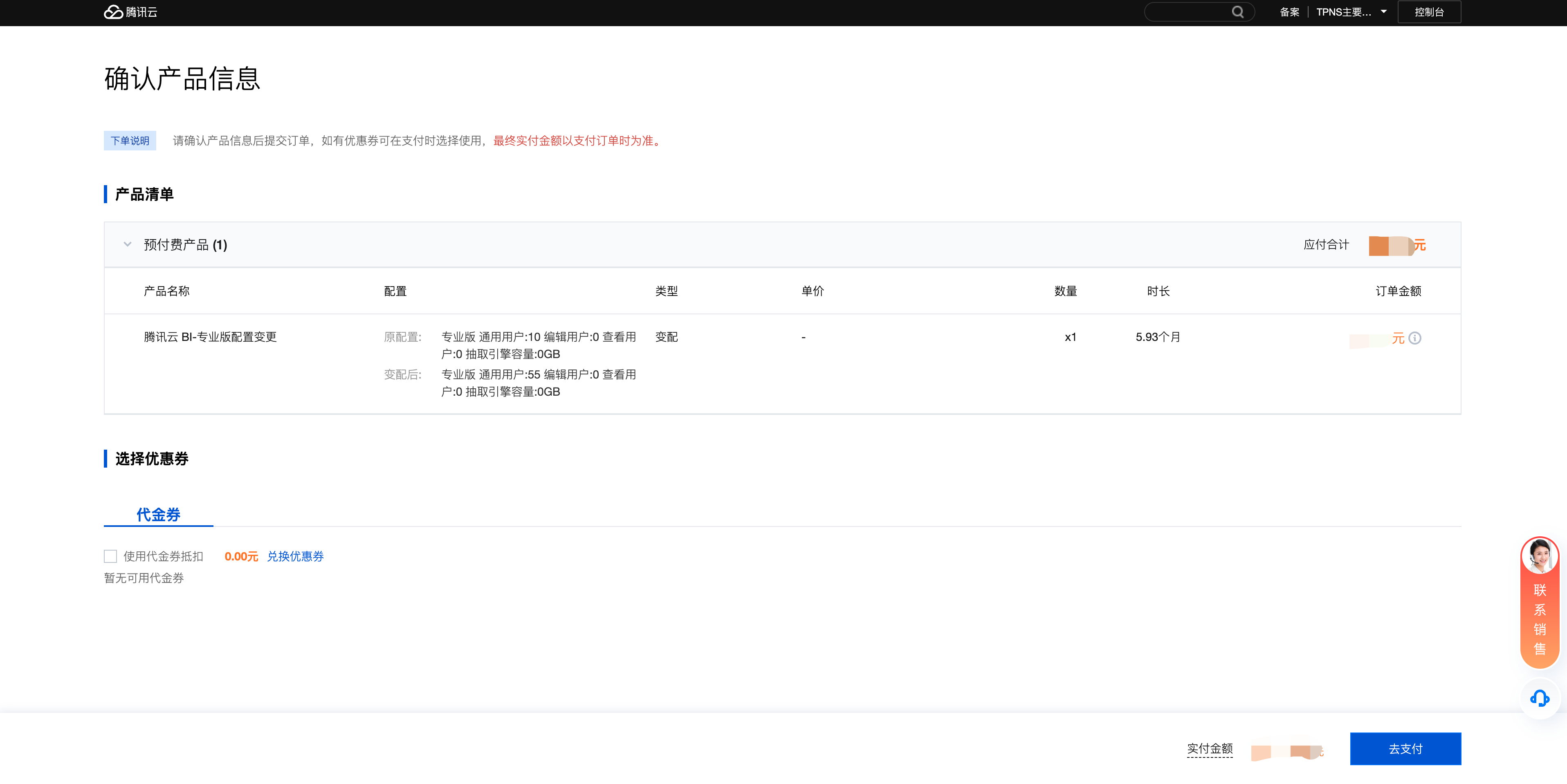Click the order amount info icon

pos(1415,338)
